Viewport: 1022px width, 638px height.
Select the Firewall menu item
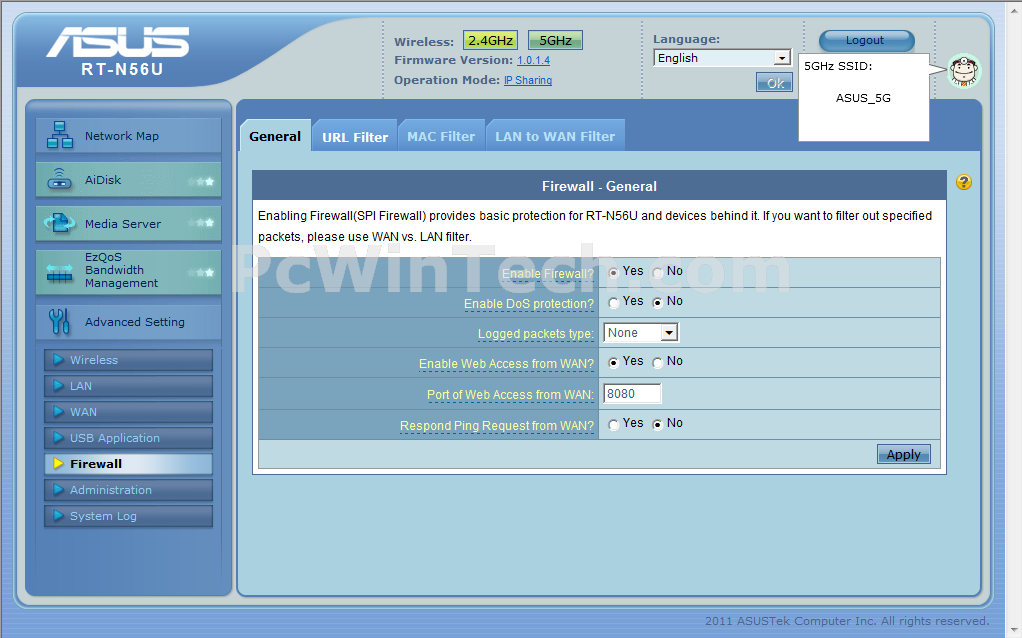pos(128,464)
